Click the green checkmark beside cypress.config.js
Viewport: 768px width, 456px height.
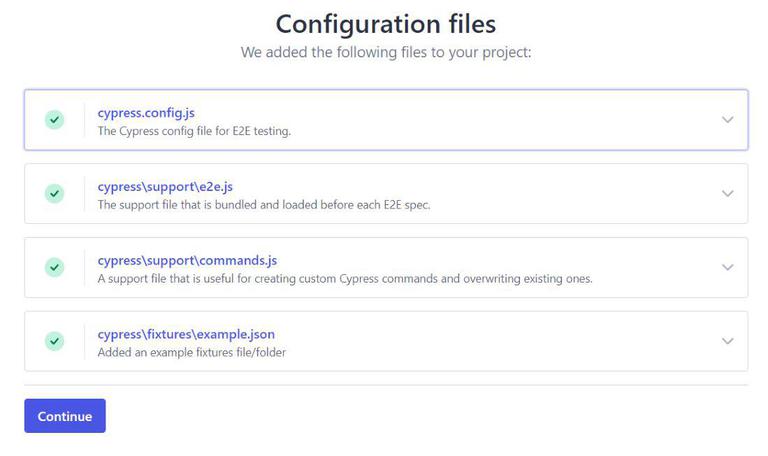[54, 120]
